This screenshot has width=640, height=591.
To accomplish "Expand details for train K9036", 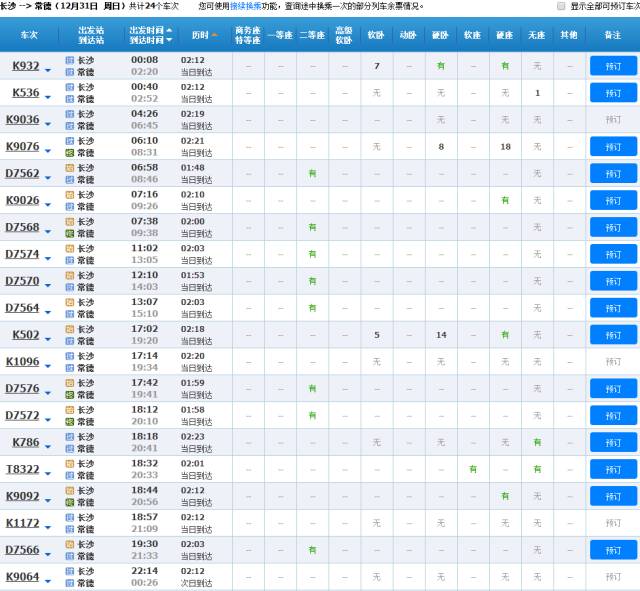I will [48, 124].
